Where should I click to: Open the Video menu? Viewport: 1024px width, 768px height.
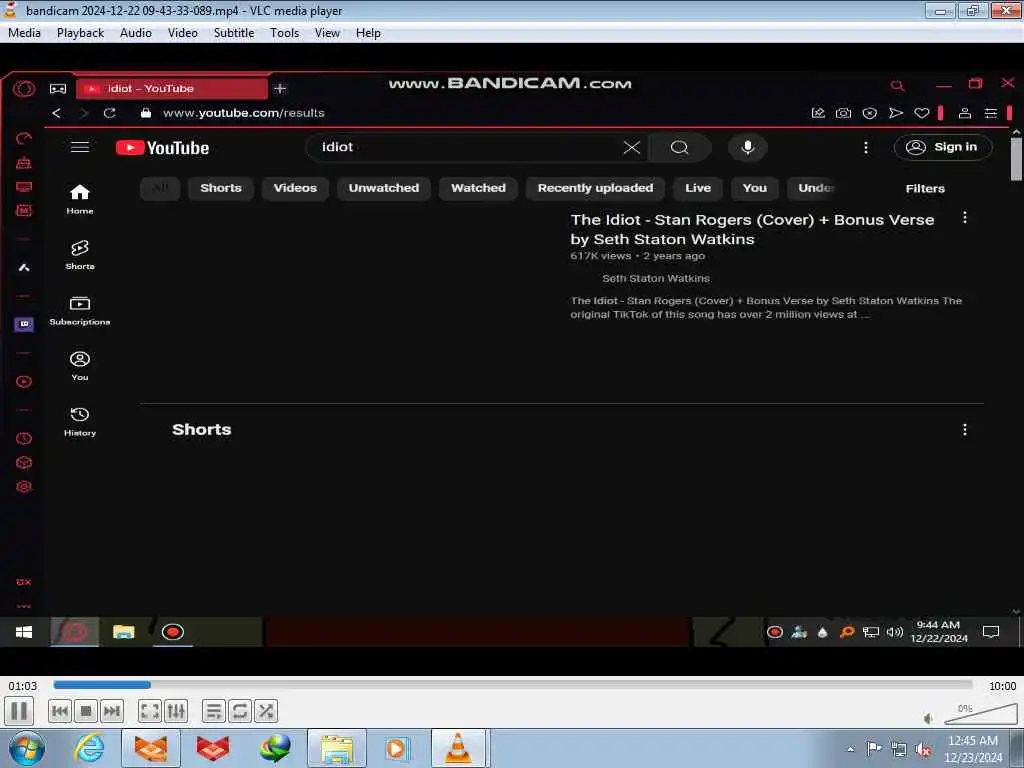[182, 33]
